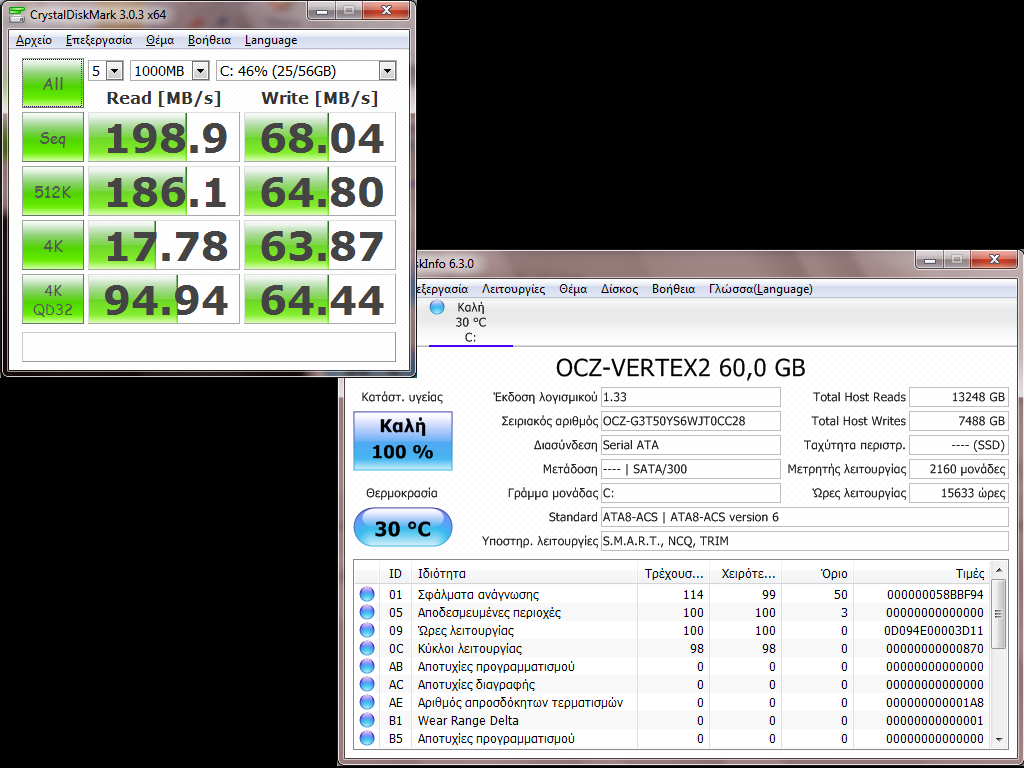The image size is (1024, 768).
Task: Open Θέμα menu in CrystalDiskMark
Action: [160, 40]
